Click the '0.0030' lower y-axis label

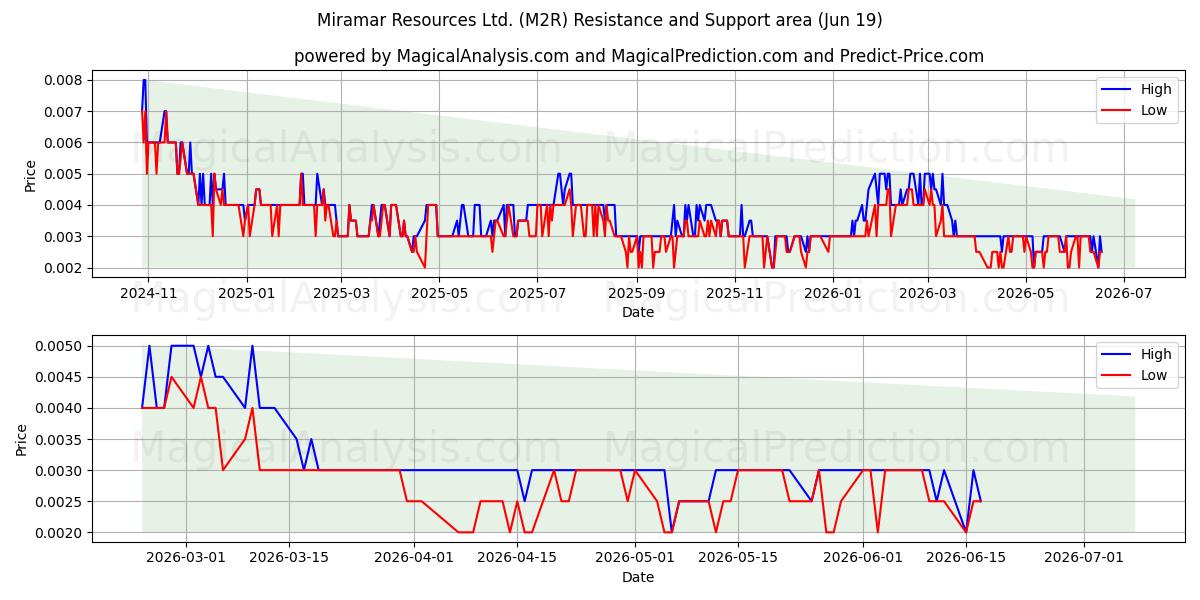pos(60,471)
